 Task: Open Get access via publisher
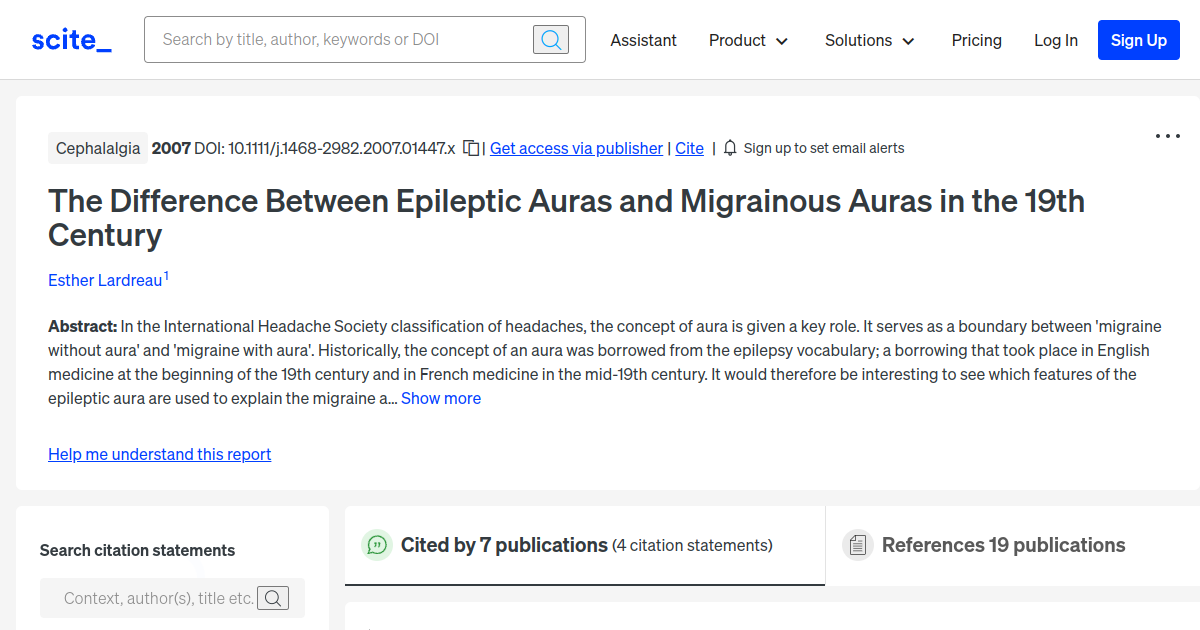coord(576,148)
